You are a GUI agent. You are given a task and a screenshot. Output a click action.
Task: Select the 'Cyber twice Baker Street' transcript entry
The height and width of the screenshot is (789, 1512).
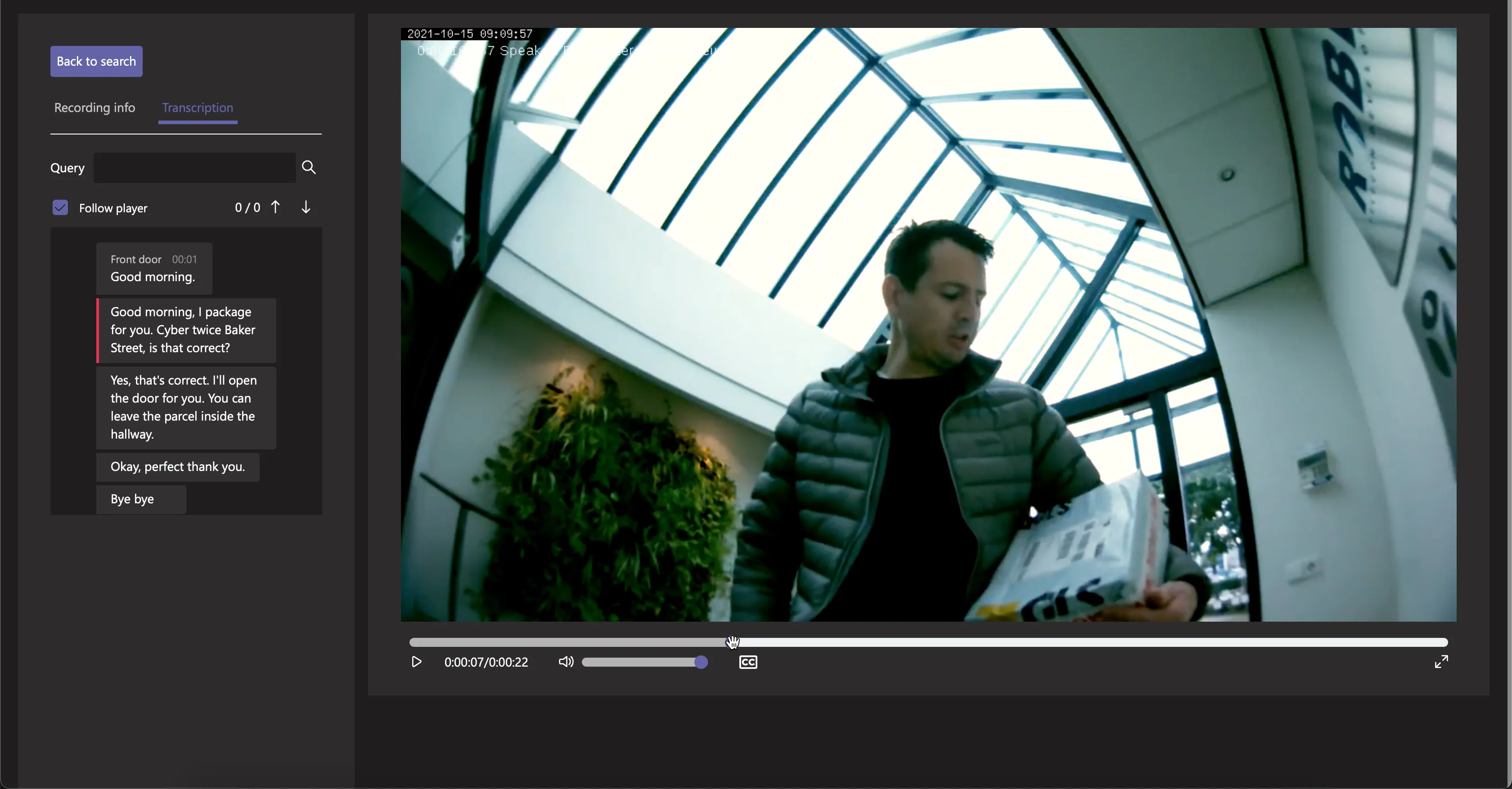point(186,330)
